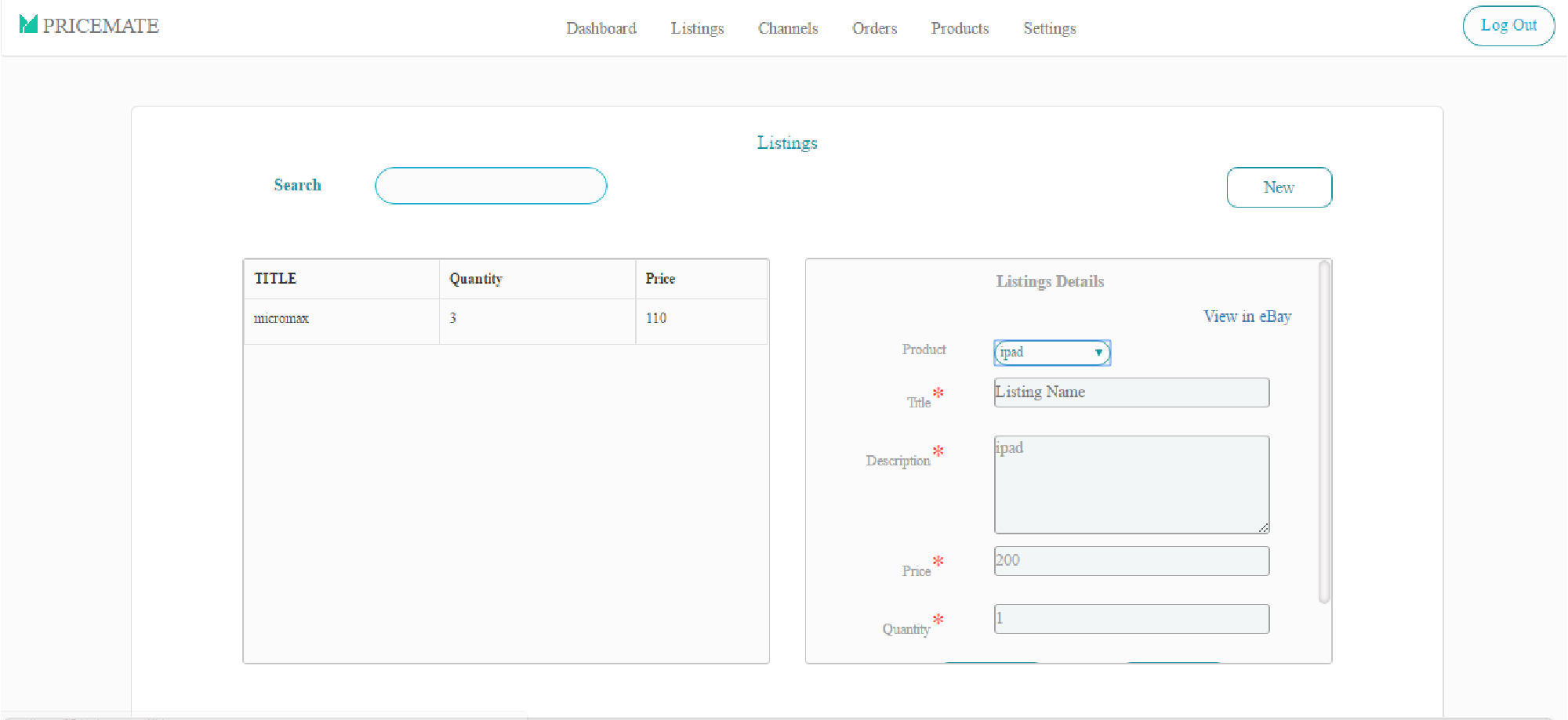Click the New listing button
Screen dimensions: 1568x720
[x=1278, y=187]
